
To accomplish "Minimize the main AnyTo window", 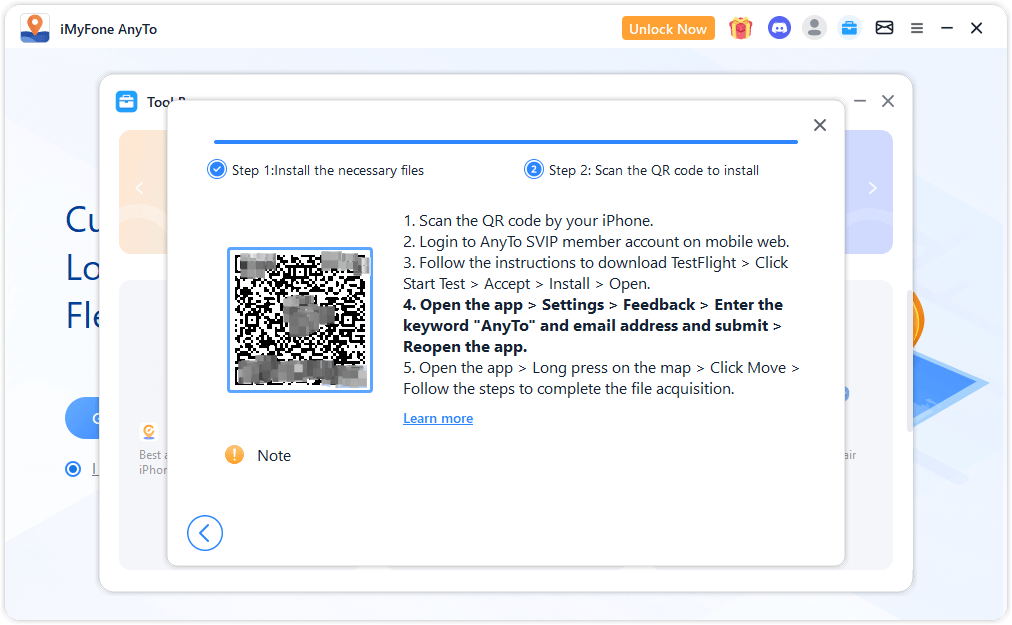I will [947, 28].
